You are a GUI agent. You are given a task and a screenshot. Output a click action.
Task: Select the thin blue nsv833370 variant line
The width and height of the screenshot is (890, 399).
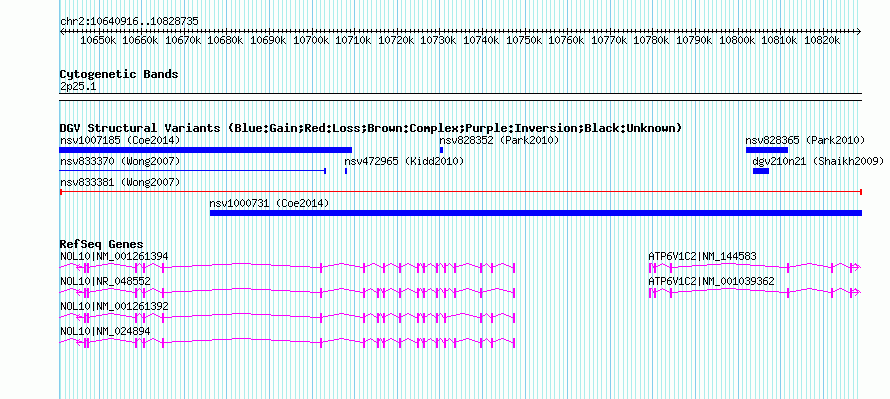pos(192,170)
